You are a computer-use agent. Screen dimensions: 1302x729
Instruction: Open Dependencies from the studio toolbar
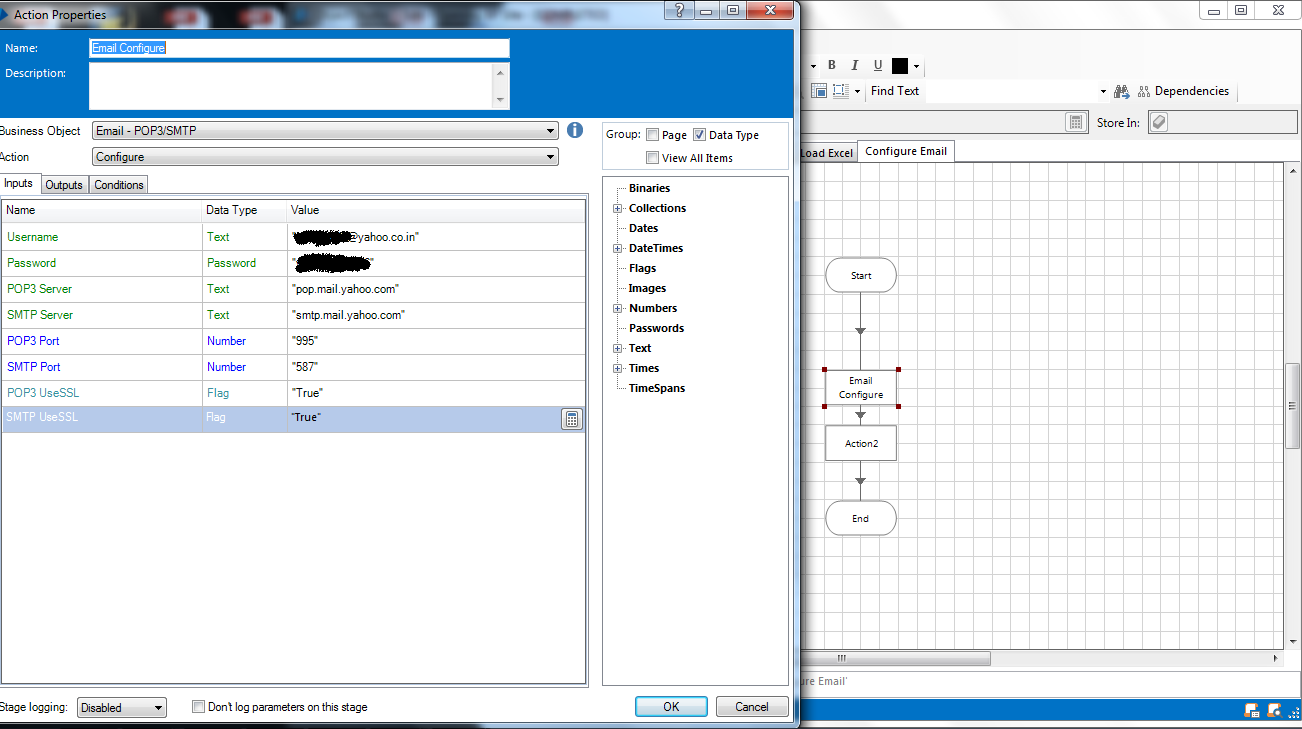(x=1183, y=91)
